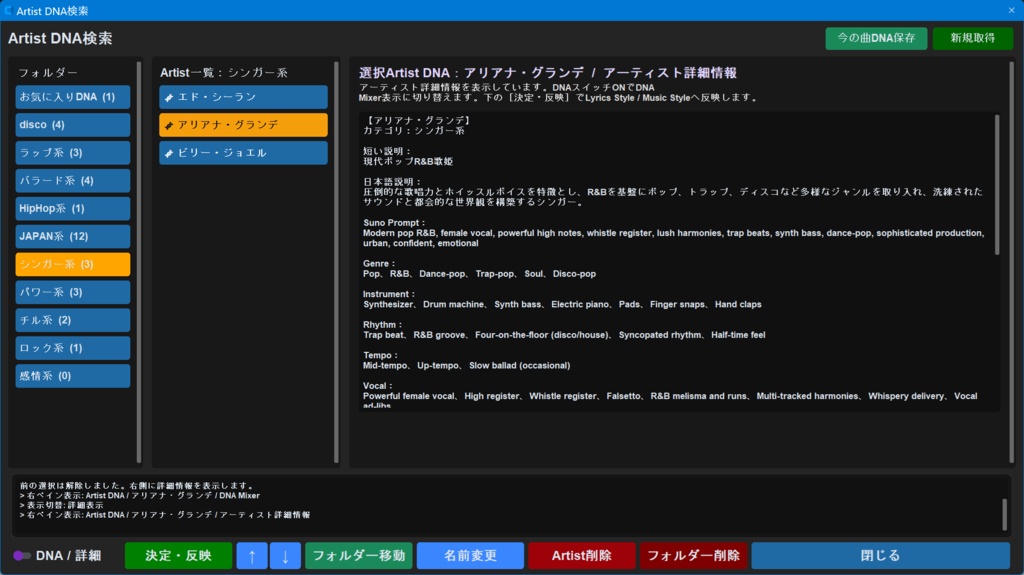Click the app icon in the title bar
Screen dimensions: 1024x575
click(8, 10)
